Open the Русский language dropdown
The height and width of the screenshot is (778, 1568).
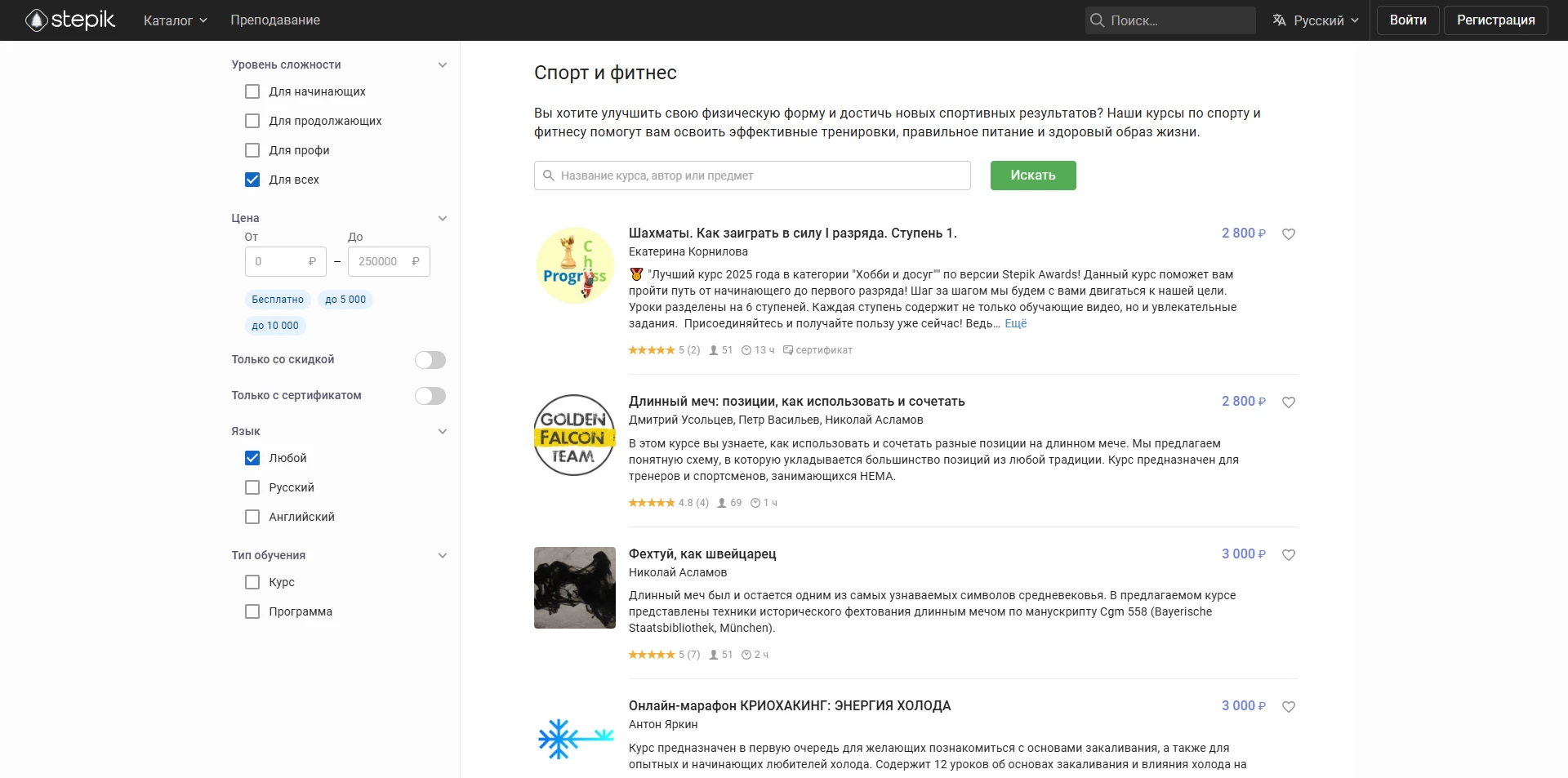1316,20
